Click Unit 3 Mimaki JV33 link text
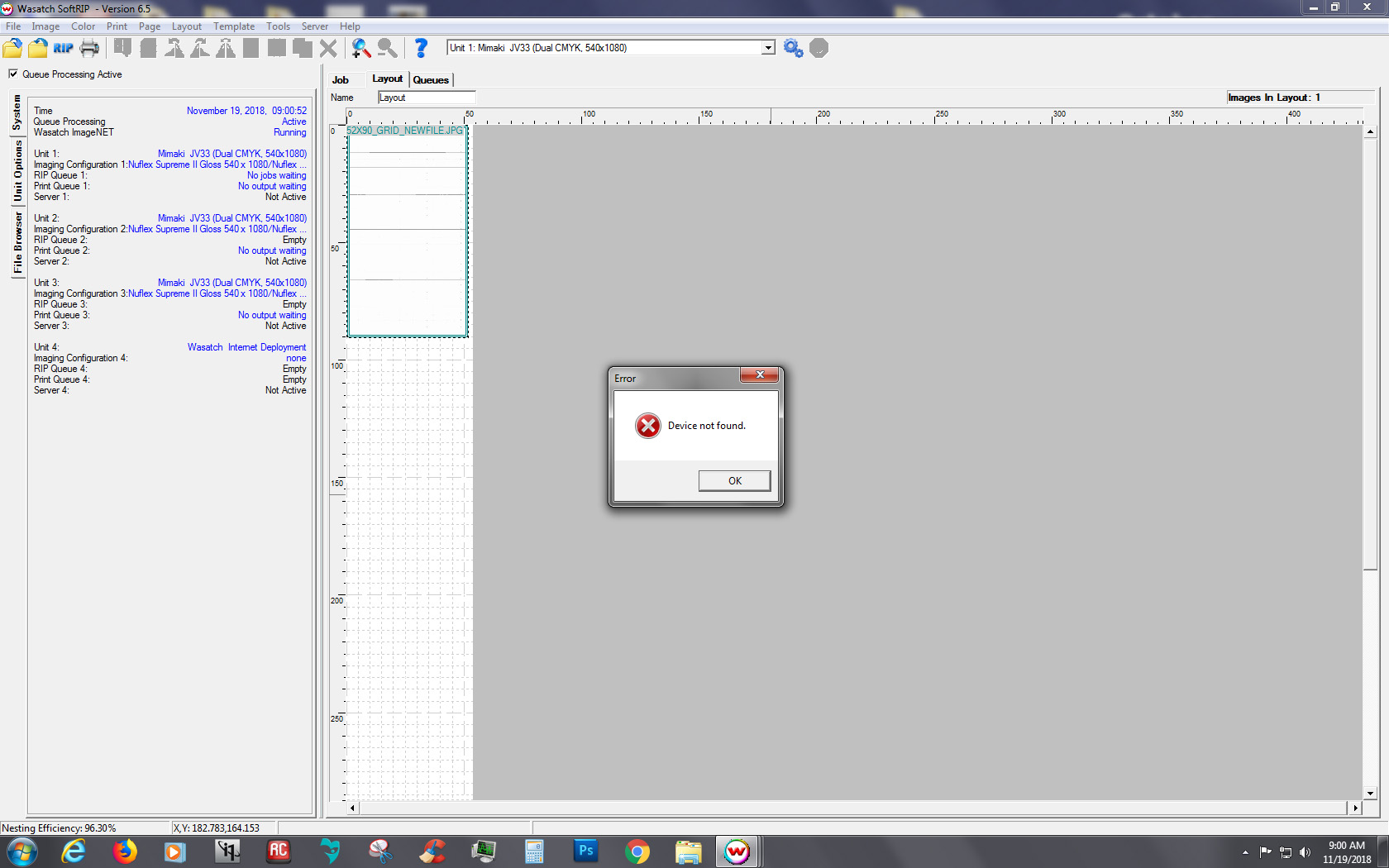The width and height of the screenshot is (1389, 868). pos(232,283)
